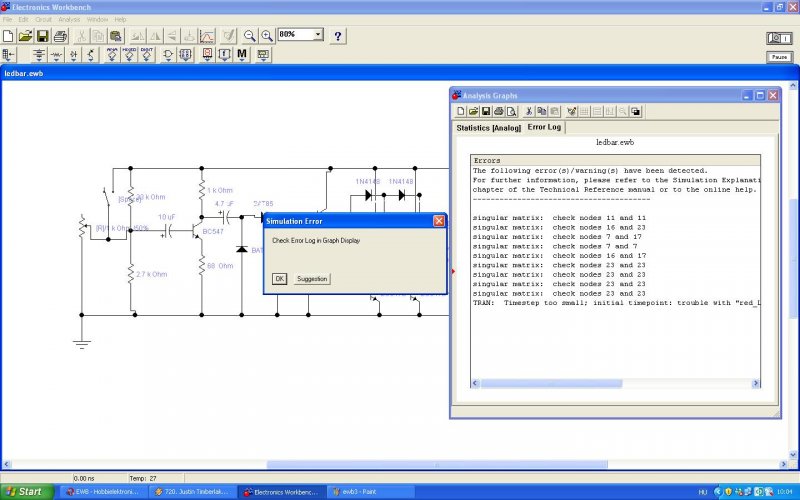This screenshot has height=500, width=800.
Task: Click the BC547 transistor in circuit
Action: [199, 231]
